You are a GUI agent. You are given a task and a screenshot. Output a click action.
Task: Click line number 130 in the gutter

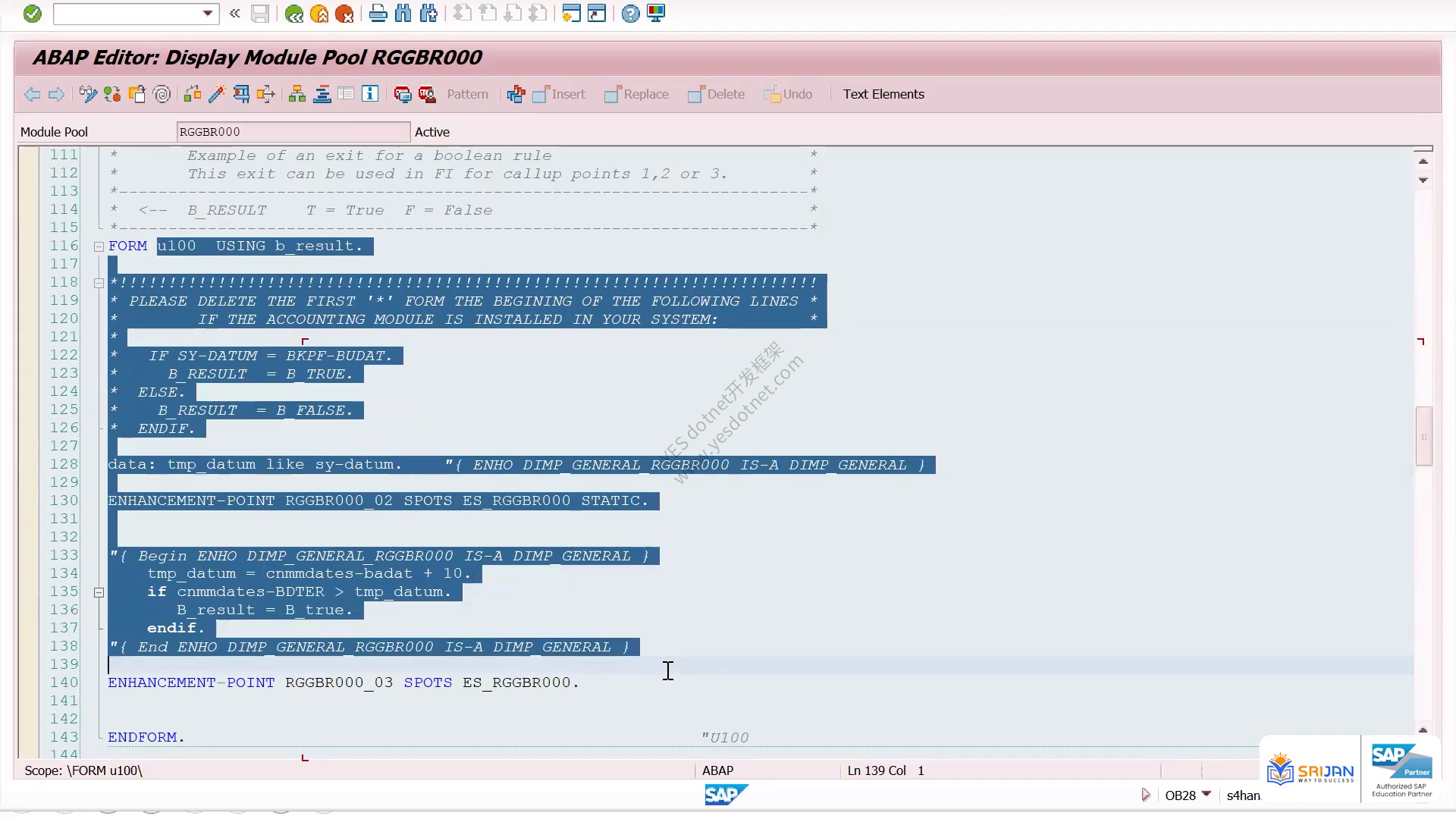pos(64,500)
